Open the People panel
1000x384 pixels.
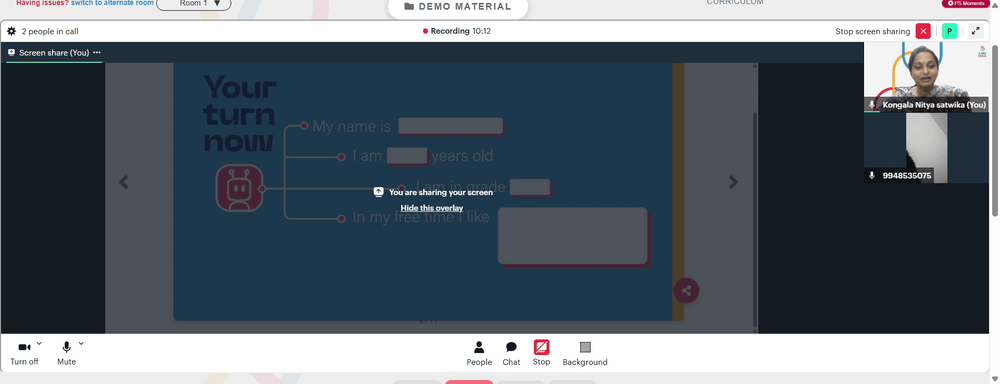pyautogui.click(x=479, y=353)
